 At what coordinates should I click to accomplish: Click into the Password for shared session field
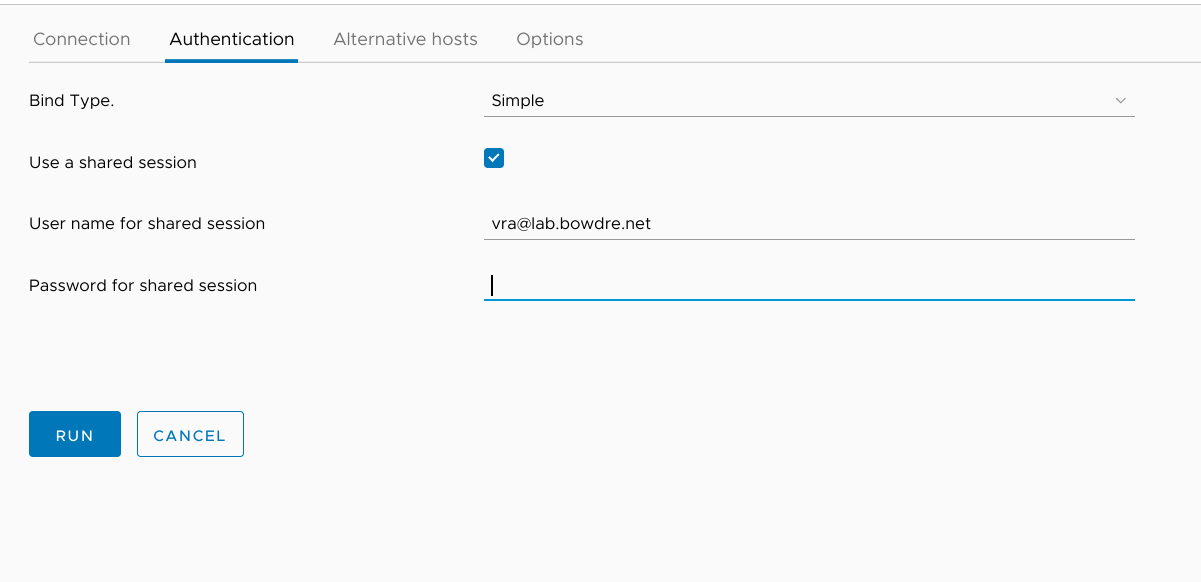(x=808, y=286)
